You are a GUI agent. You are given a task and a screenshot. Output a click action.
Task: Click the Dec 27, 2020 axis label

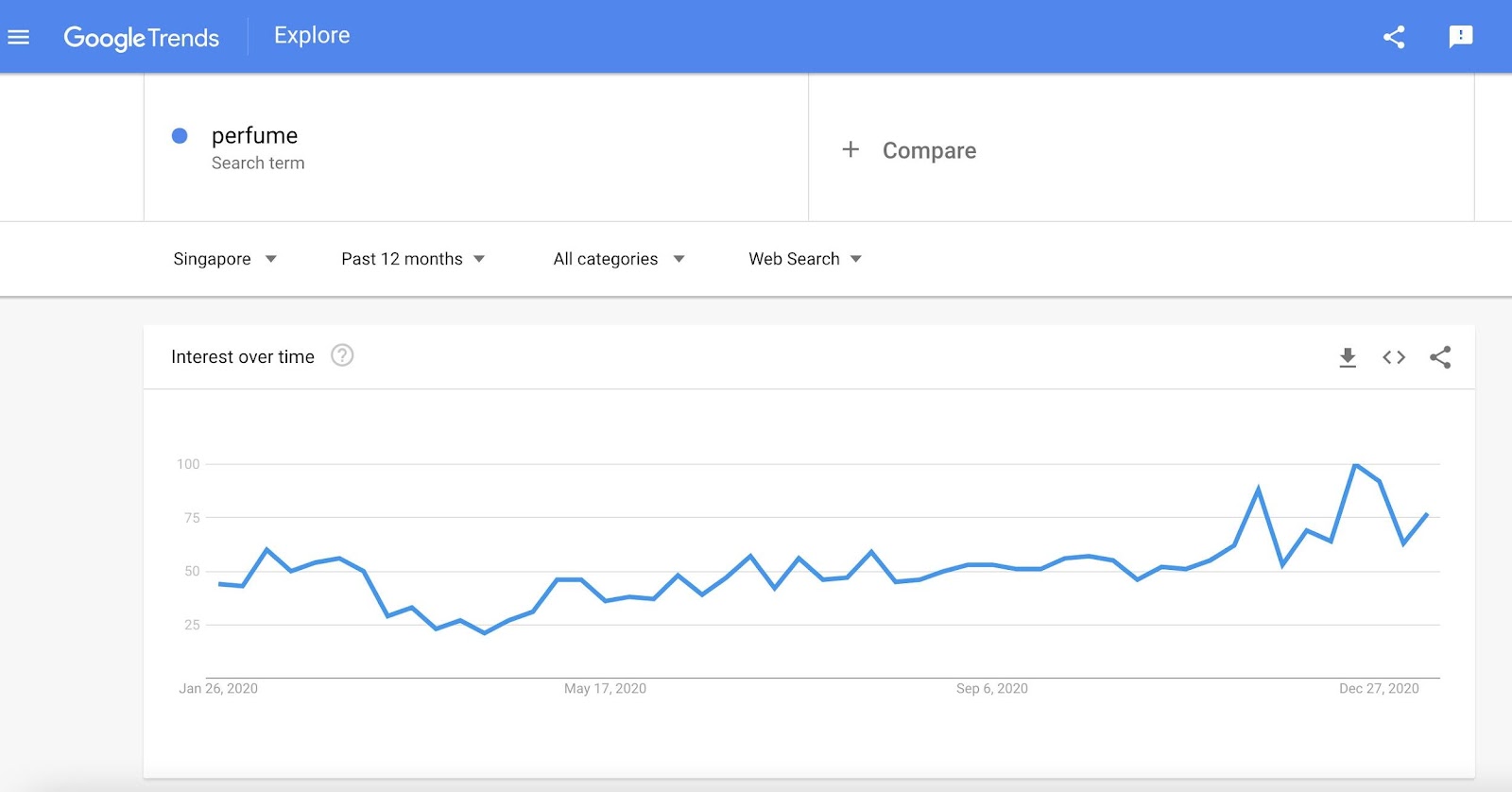(x=1379, y=688)
